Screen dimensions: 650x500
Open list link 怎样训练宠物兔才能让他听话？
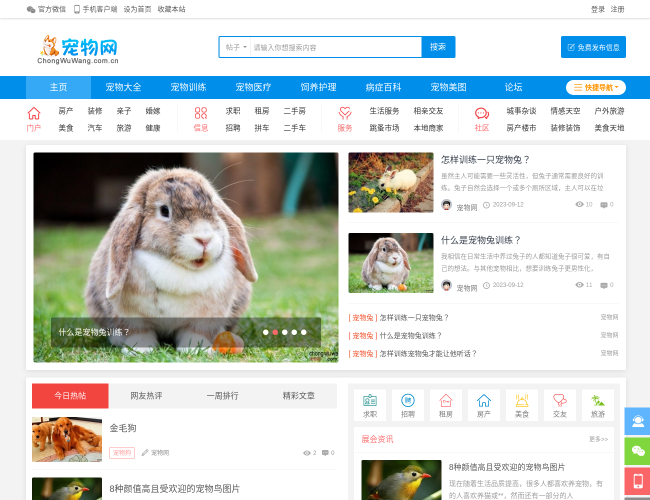428,354
